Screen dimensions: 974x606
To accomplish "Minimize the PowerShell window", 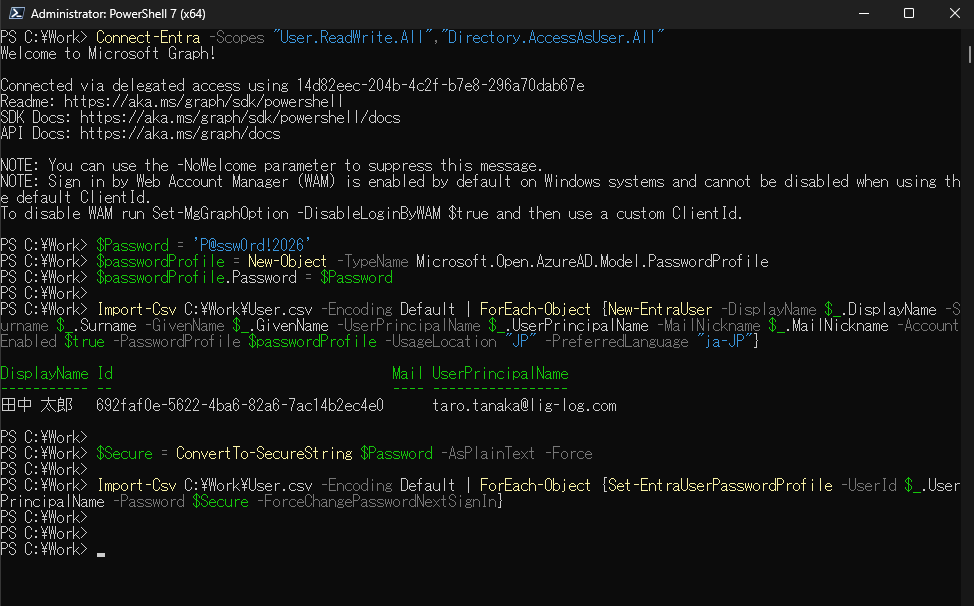I will coord(864,14).
